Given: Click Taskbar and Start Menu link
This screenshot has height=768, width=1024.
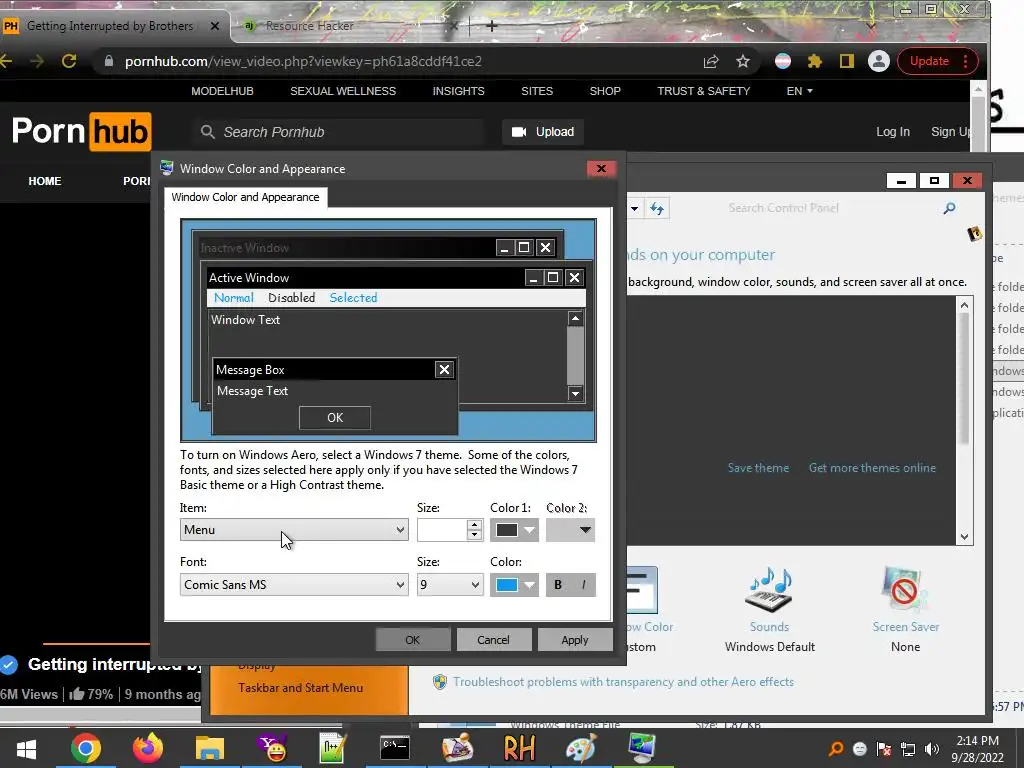Looking at the screenshot, I should click(300, 688).
